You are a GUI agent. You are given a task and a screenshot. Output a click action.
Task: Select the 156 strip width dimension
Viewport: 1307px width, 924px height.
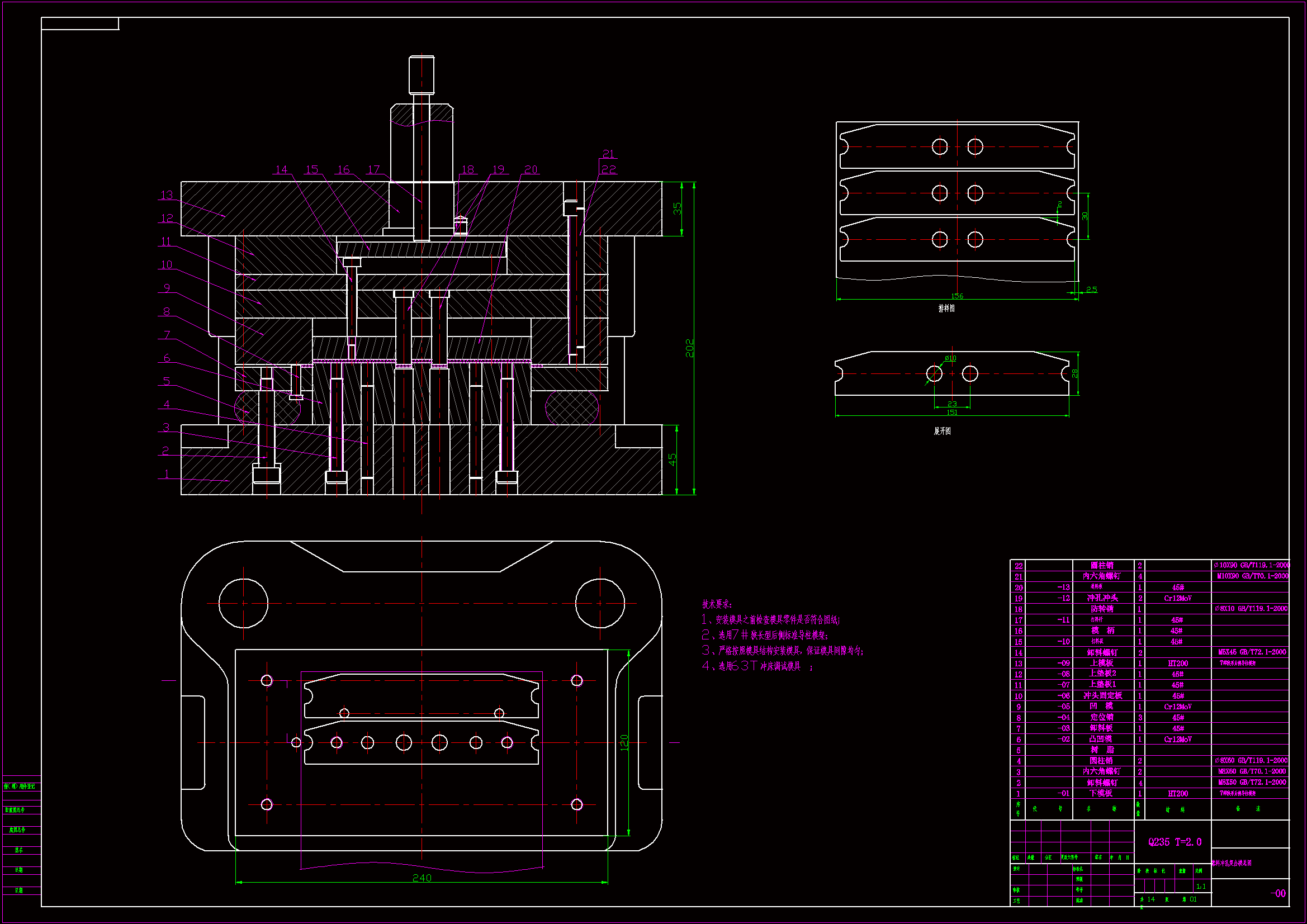[x=957, y=296]
